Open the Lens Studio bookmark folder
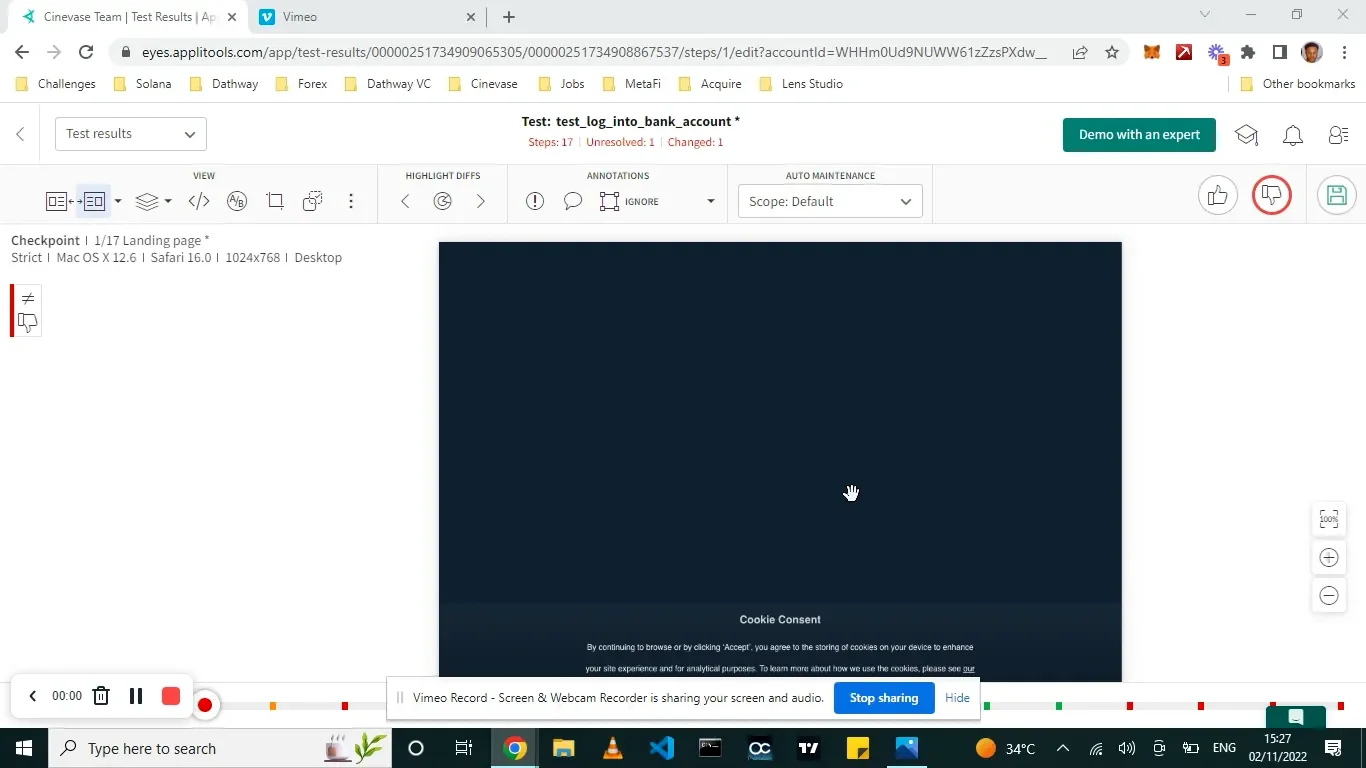1366x768 pixels. point(801,84)
